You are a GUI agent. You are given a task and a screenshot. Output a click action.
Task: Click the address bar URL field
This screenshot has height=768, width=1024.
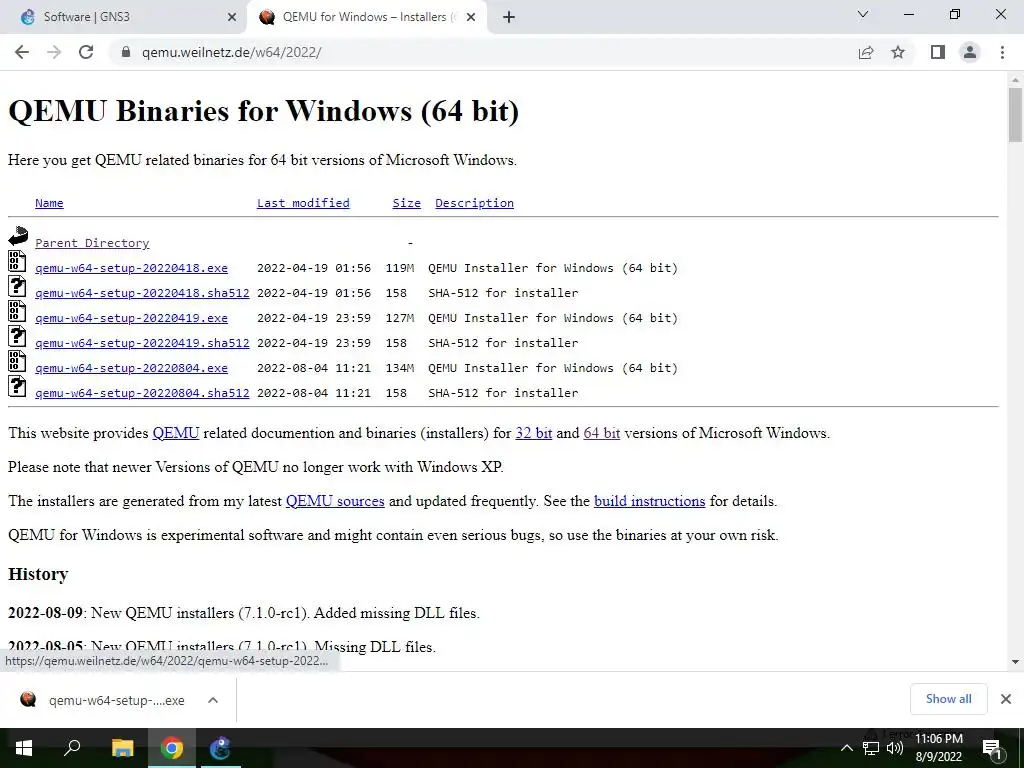483,52
